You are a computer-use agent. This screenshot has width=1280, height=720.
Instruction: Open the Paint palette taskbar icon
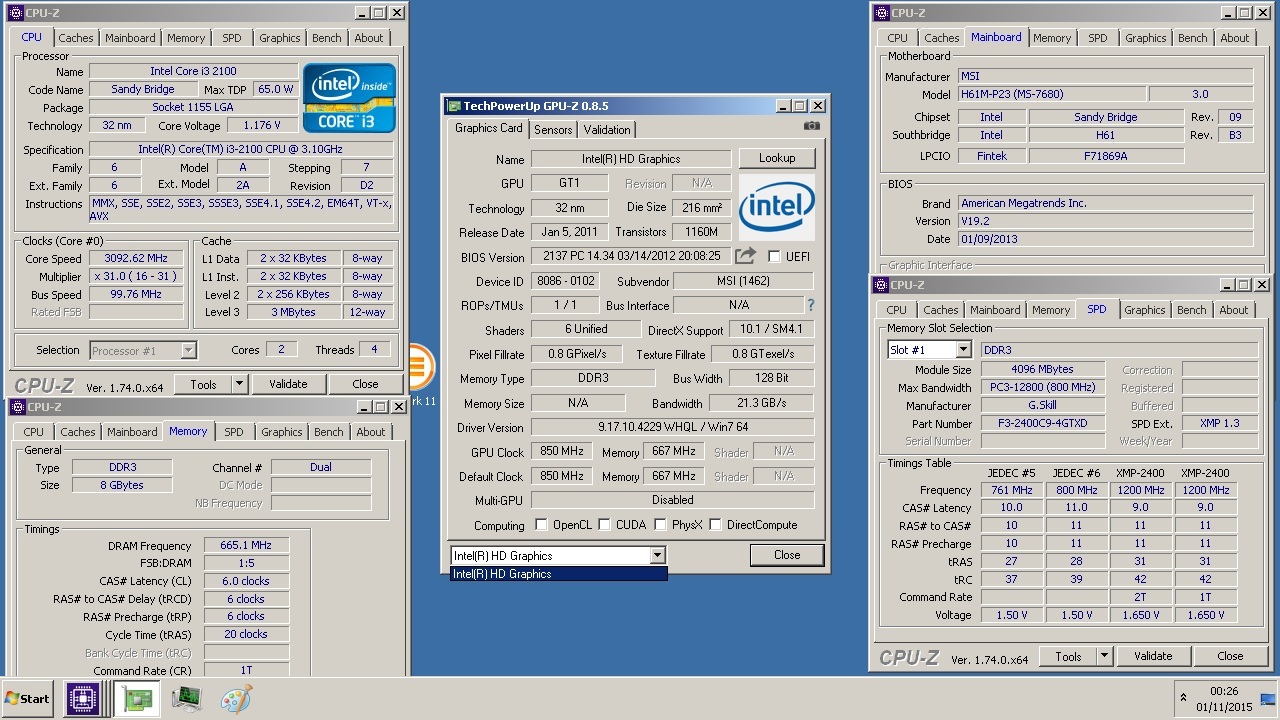click(236, 699)
